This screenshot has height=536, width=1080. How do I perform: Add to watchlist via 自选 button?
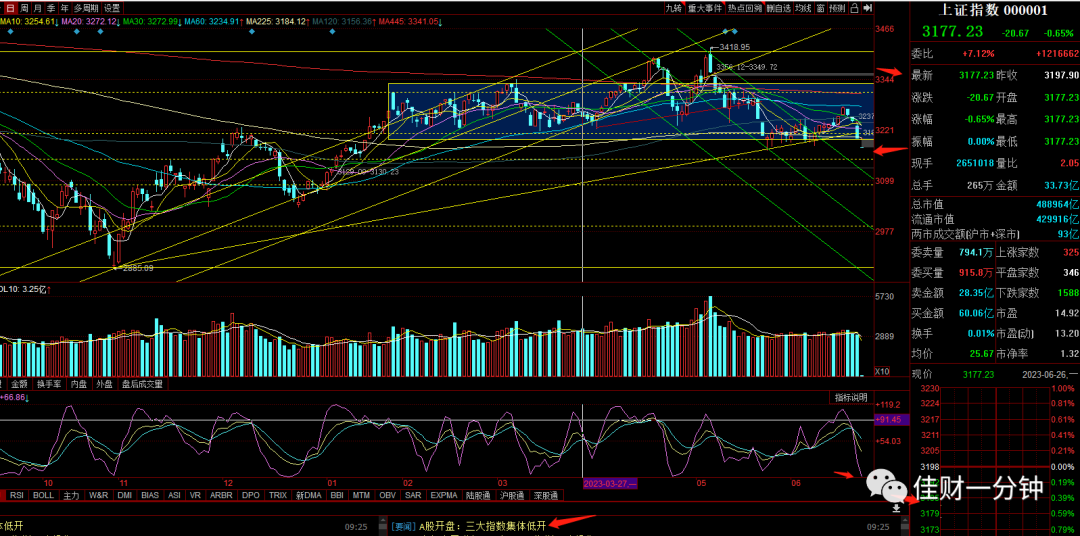(779, 8)
